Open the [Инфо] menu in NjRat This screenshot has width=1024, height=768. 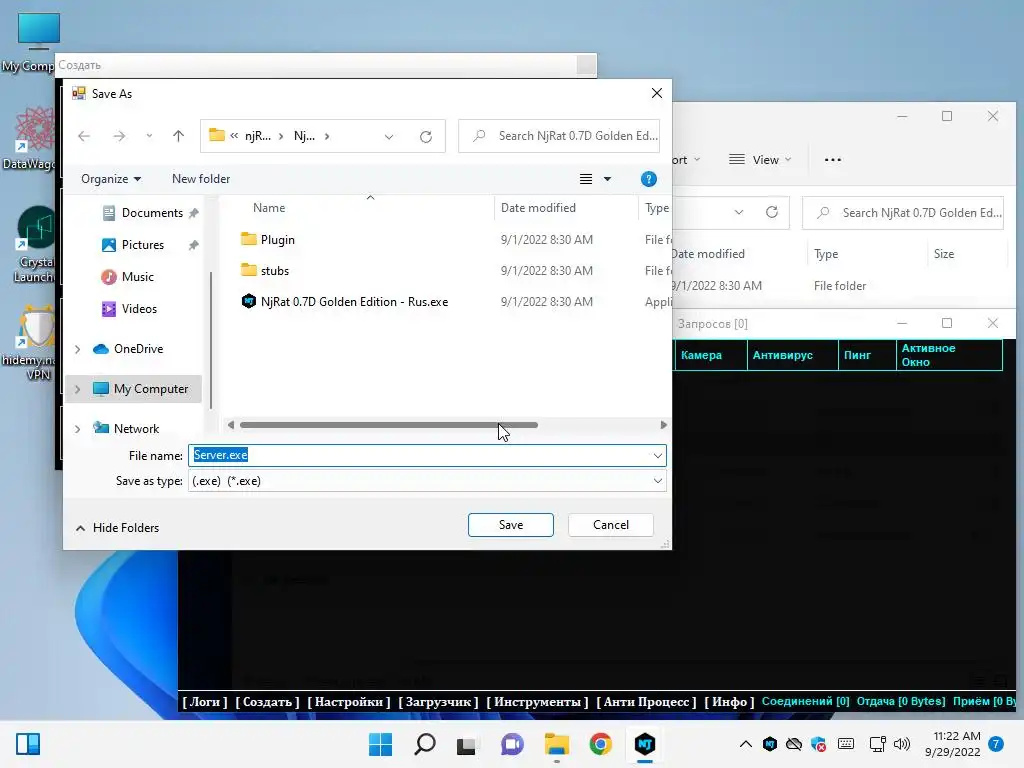(x=729, y=702)
